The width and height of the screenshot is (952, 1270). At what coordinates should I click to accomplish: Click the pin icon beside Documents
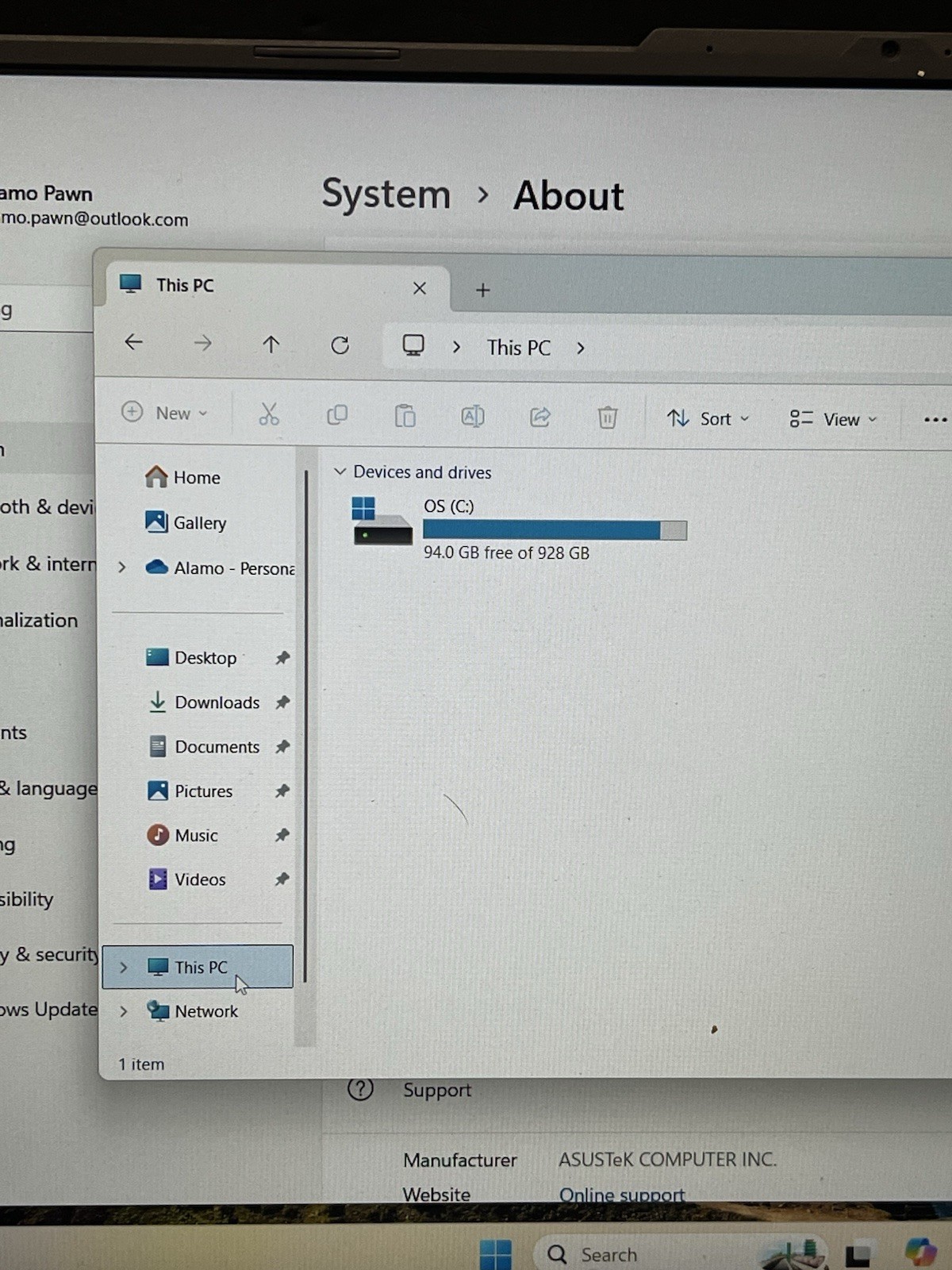[x=282, y=746]
